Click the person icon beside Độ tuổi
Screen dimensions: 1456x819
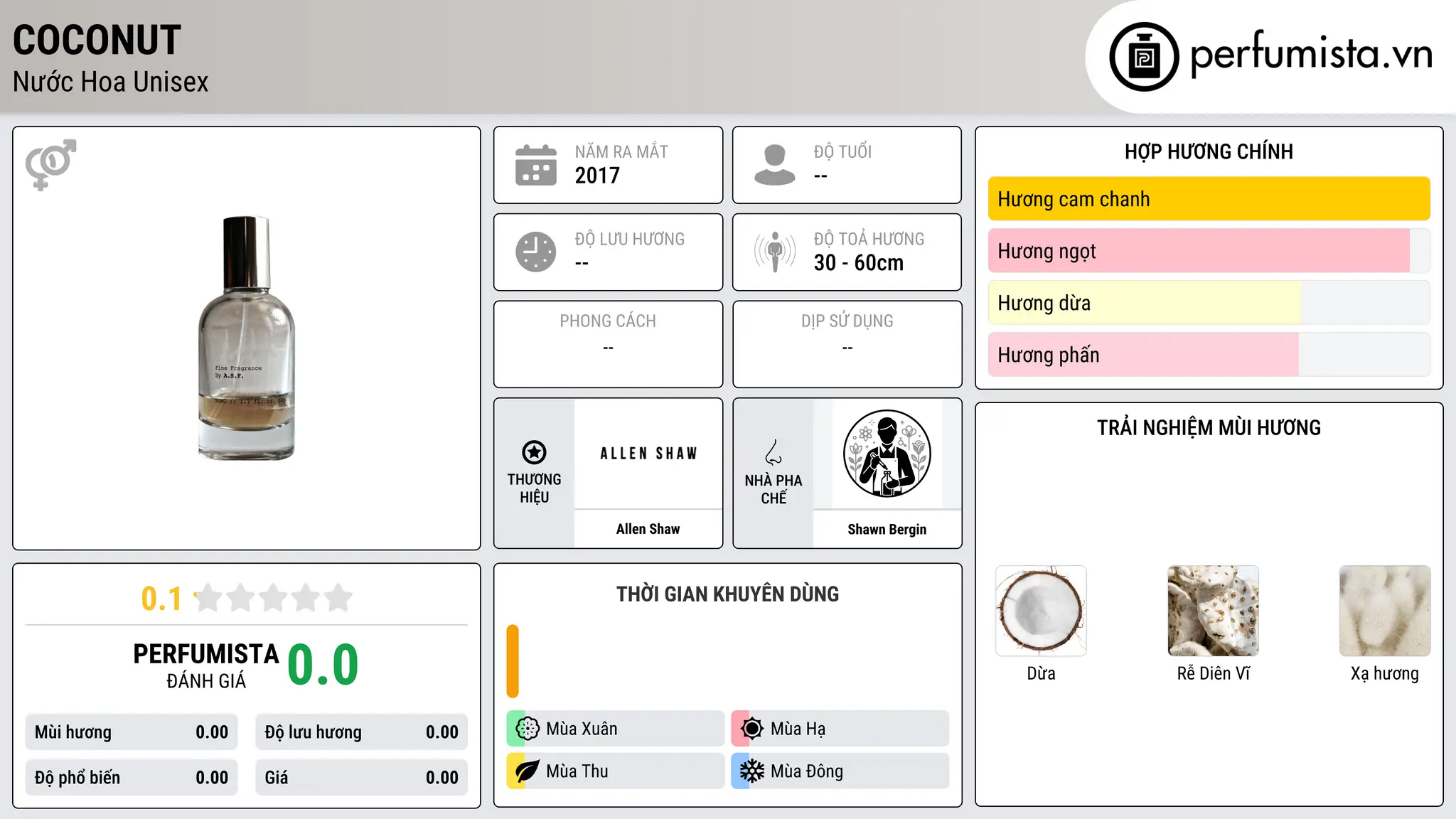pos(774,165)
